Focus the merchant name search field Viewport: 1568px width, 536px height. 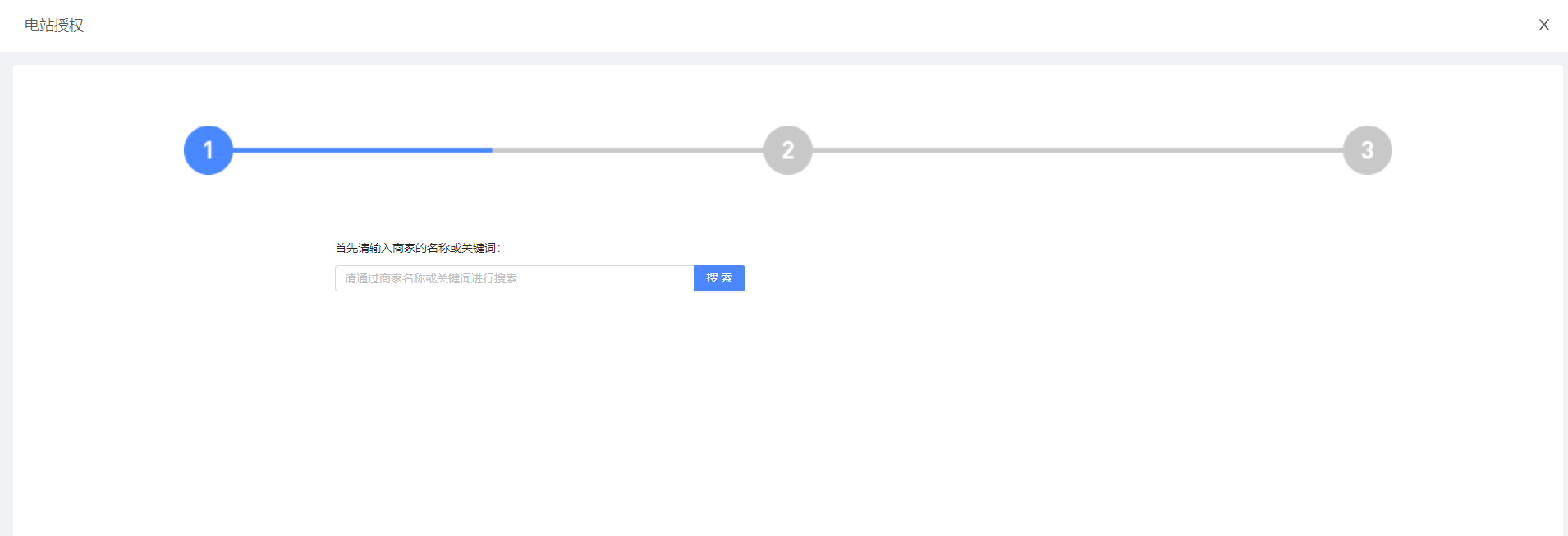(514, 278)
